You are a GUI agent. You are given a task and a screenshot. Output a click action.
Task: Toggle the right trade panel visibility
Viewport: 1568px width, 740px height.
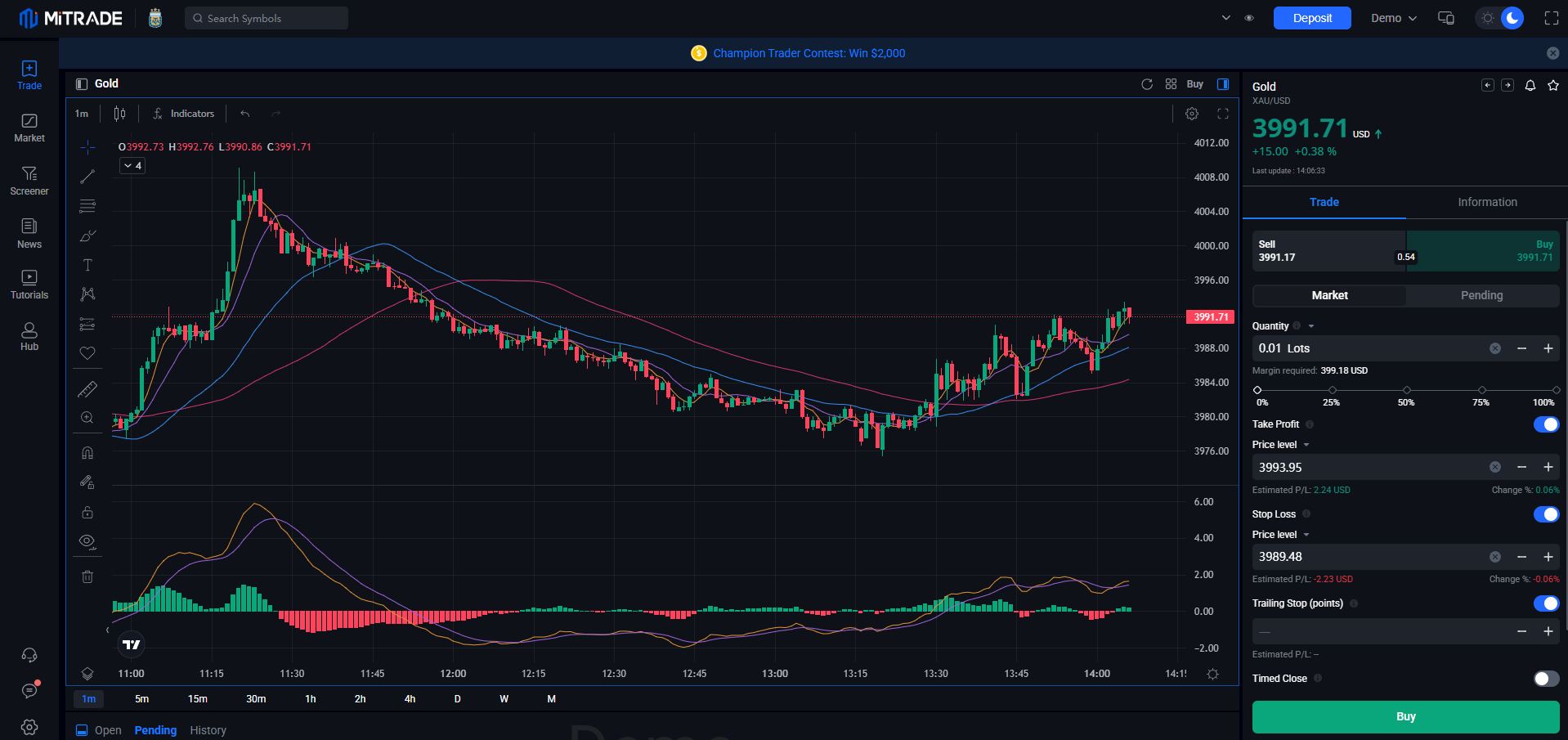(x=1223, y=84)
